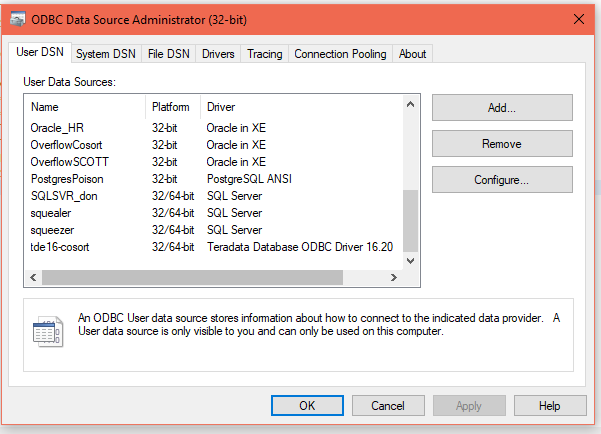Open the System DSN tab
This screenshot has width=601, height=434.
coord(106,54)
